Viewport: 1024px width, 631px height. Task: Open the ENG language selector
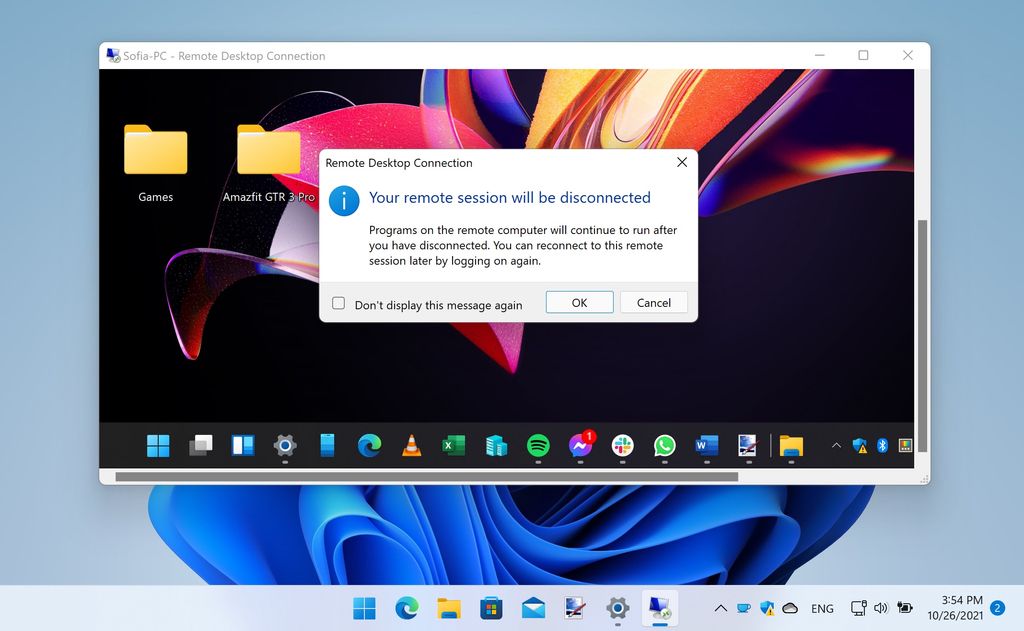[821, 607]
